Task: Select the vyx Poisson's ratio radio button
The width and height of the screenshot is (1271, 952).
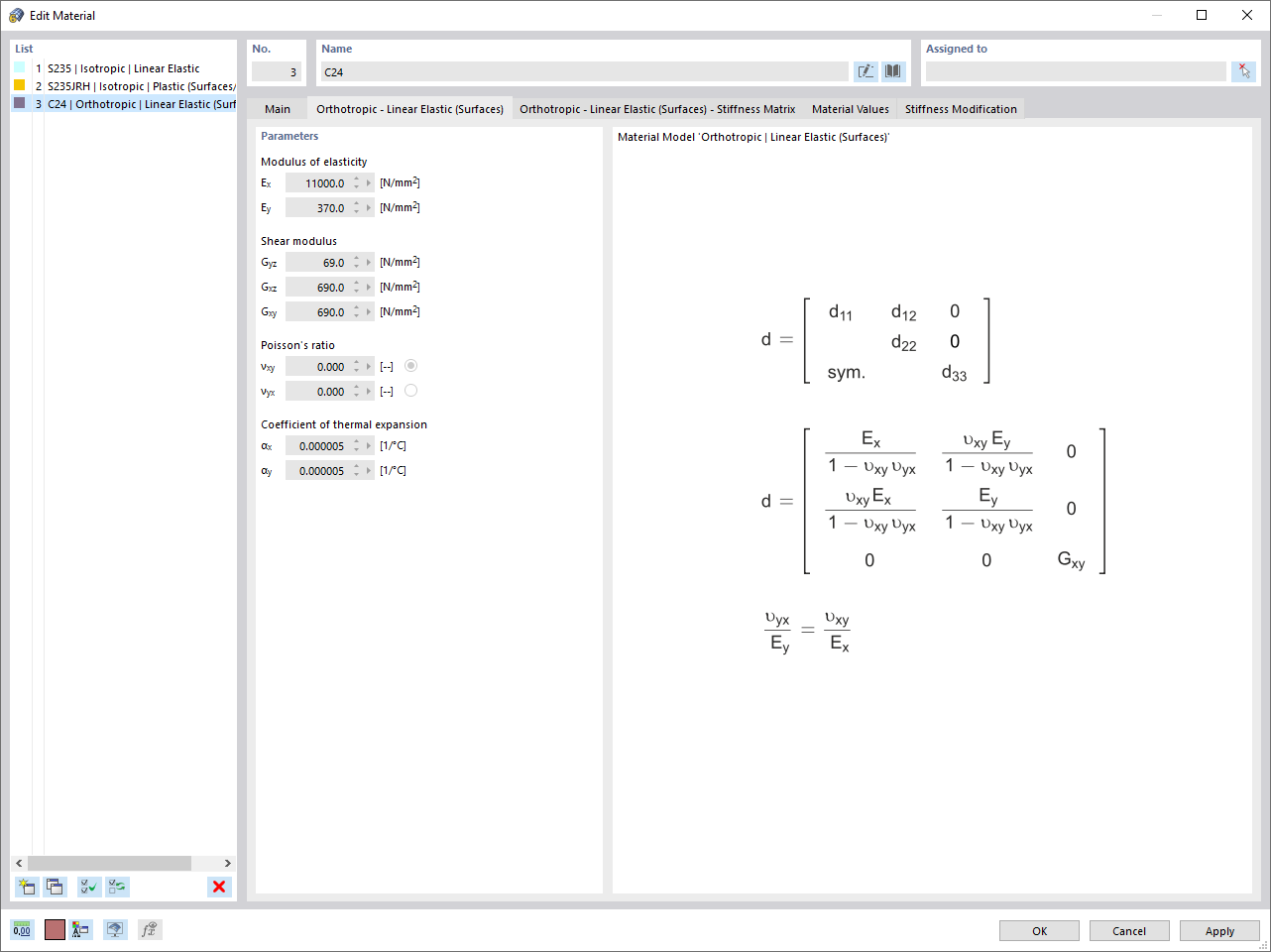Action: (x=410, y=391)
